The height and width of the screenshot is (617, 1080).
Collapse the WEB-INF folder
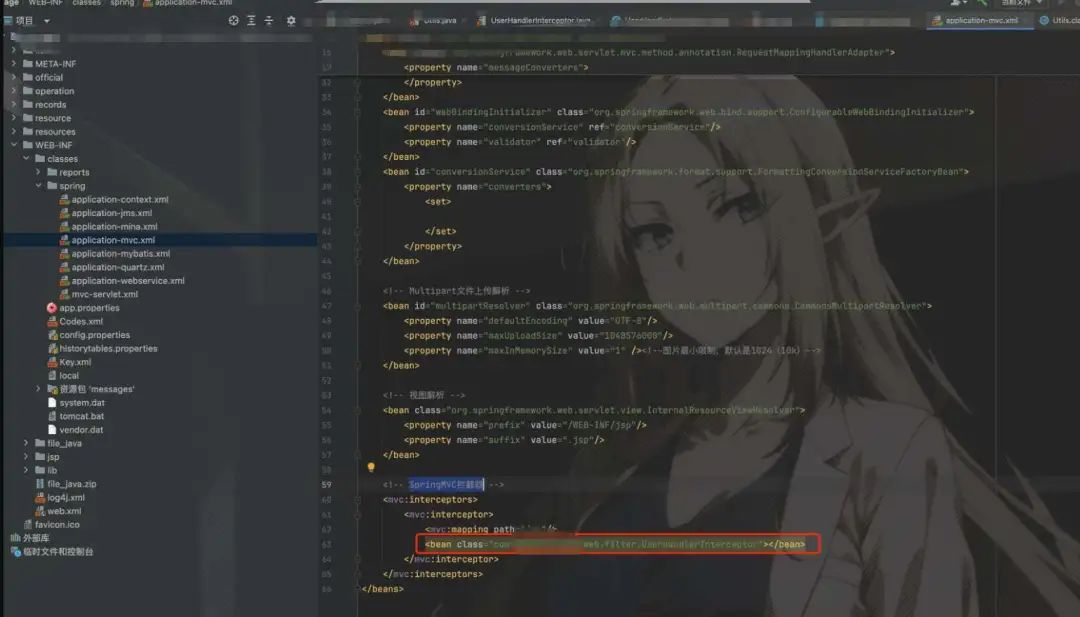(x=14, y=145)
